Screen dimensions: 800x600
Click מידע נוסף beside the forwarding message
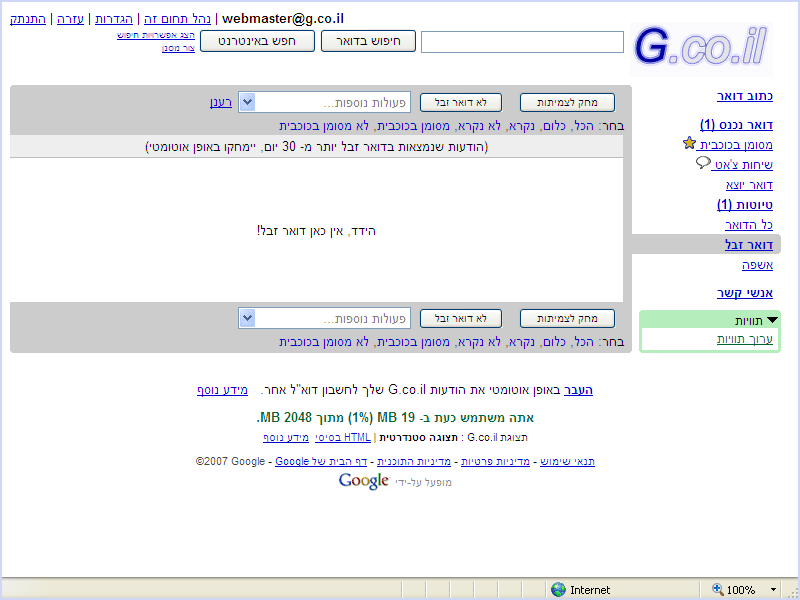pyautogui.click(x=222, y=390)
